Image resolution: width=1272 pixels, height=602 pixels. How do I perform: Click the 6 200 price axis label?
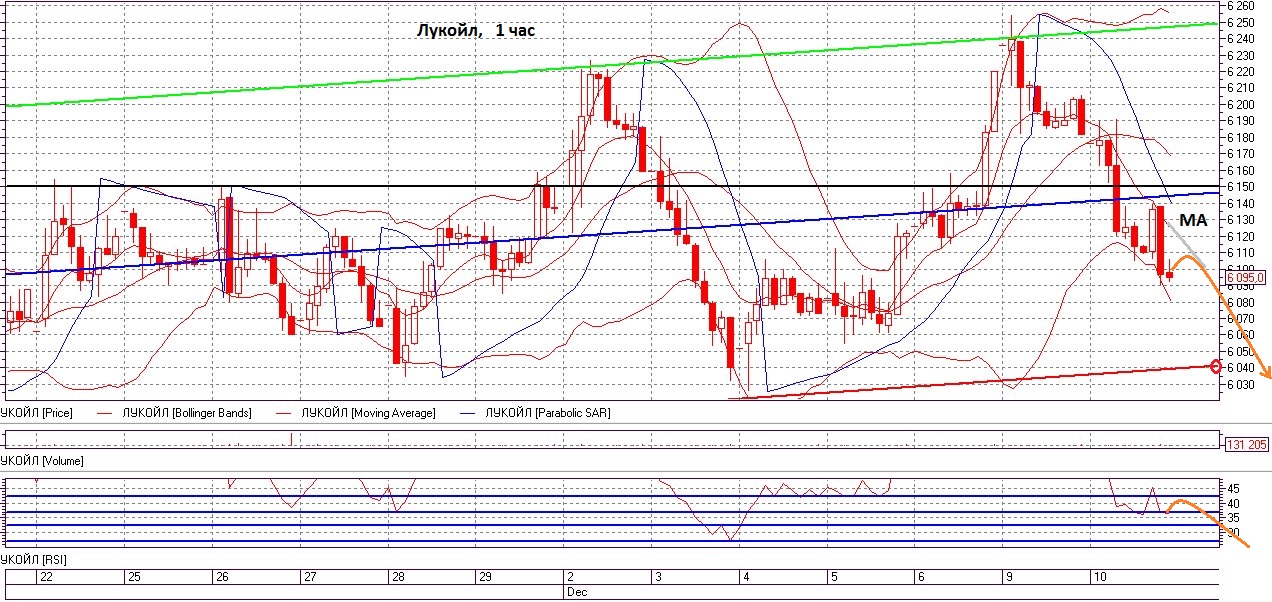[1241, 104]
